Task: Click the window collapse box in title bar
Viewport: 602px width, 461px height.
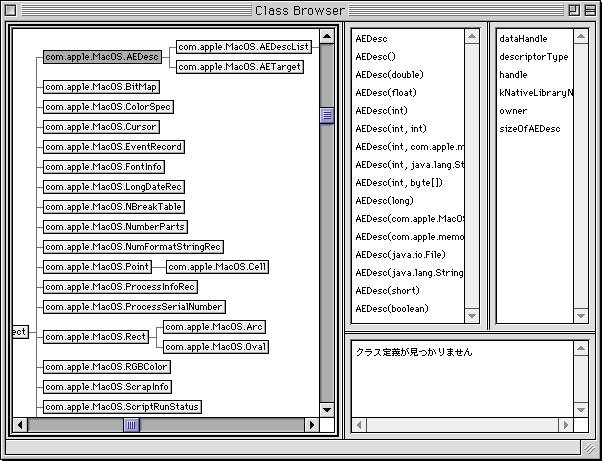Action: [588, 10]
